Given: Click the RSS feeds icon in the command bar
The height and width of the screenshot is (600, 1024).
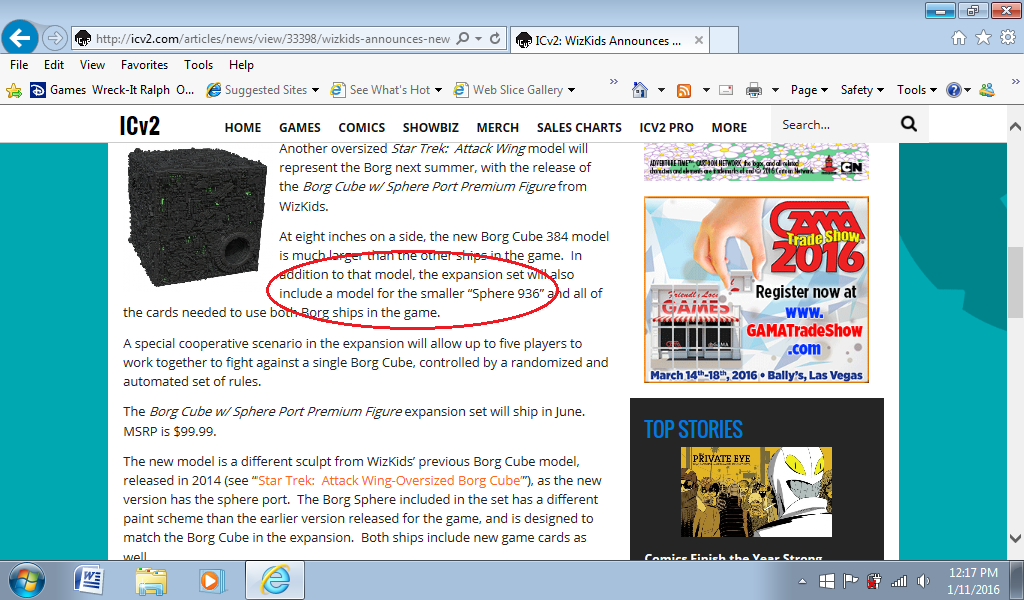Looking at the screenshot, I should coord(684,90).
